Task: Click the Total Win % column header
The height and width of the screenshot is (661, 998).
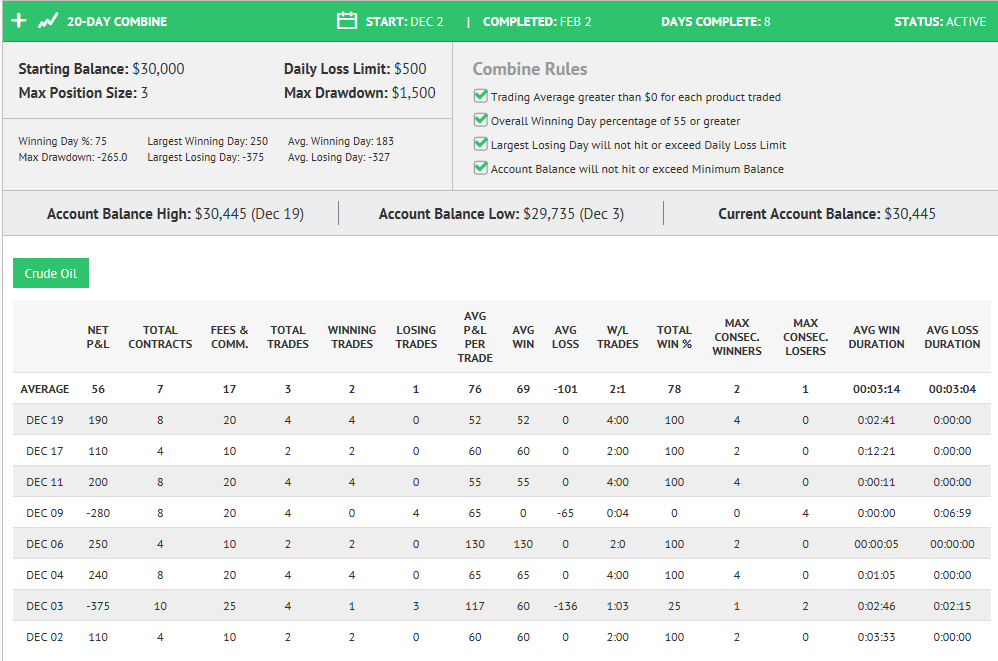Action: tap(674, 337)
